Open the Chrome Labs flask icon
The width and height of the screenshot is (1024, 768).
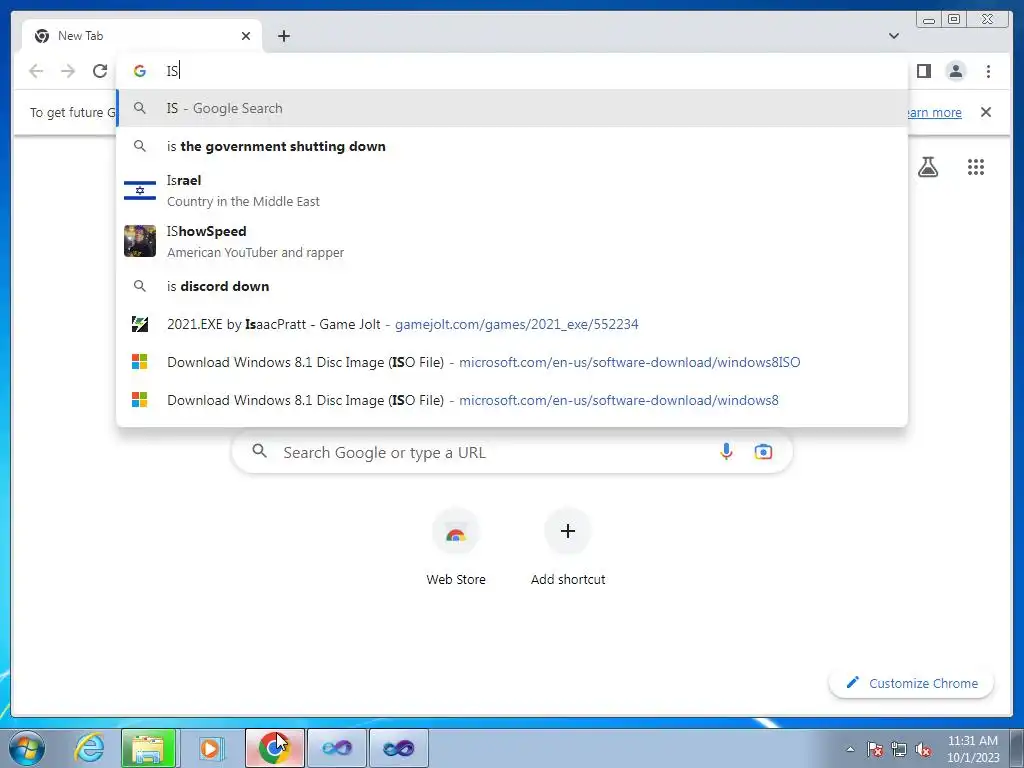coord(927,167)
